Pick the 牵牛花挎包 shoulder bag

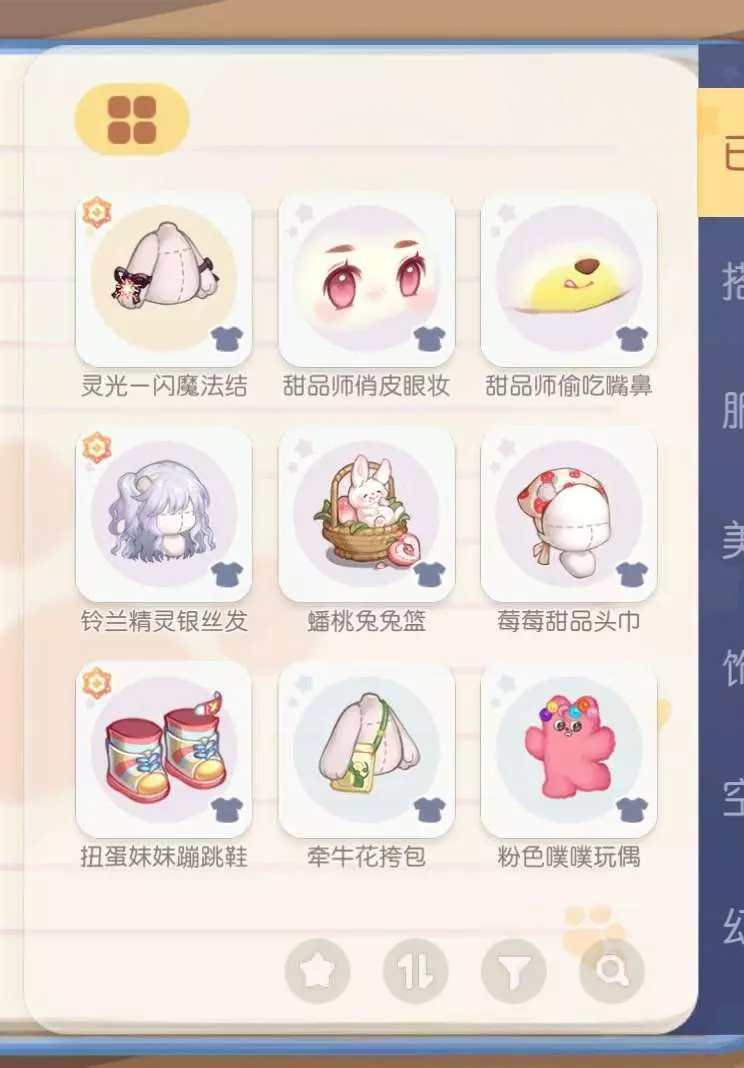(x=367, y=750)
